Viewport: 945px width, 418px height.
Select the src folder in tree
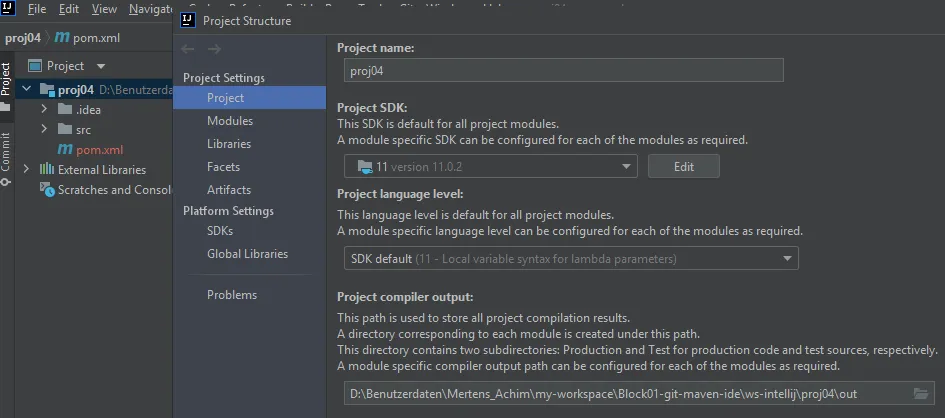(x=83, y=129)
